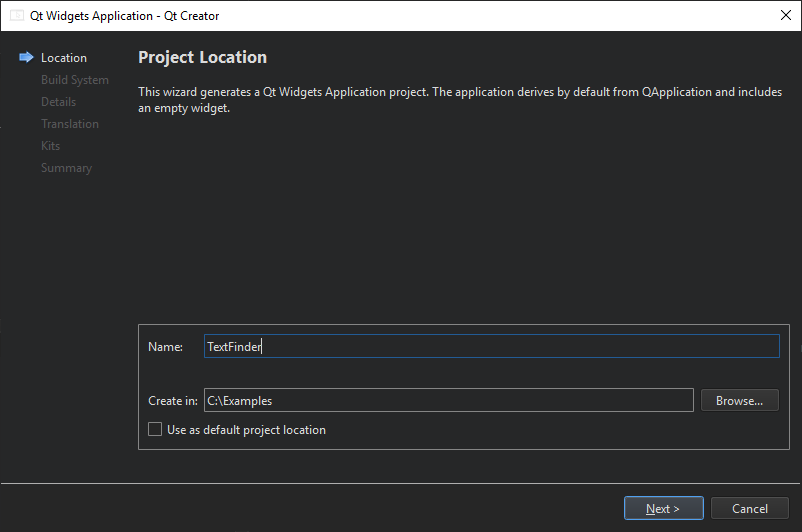Click the Name: label
802x532 pixels.
(165, 347)
